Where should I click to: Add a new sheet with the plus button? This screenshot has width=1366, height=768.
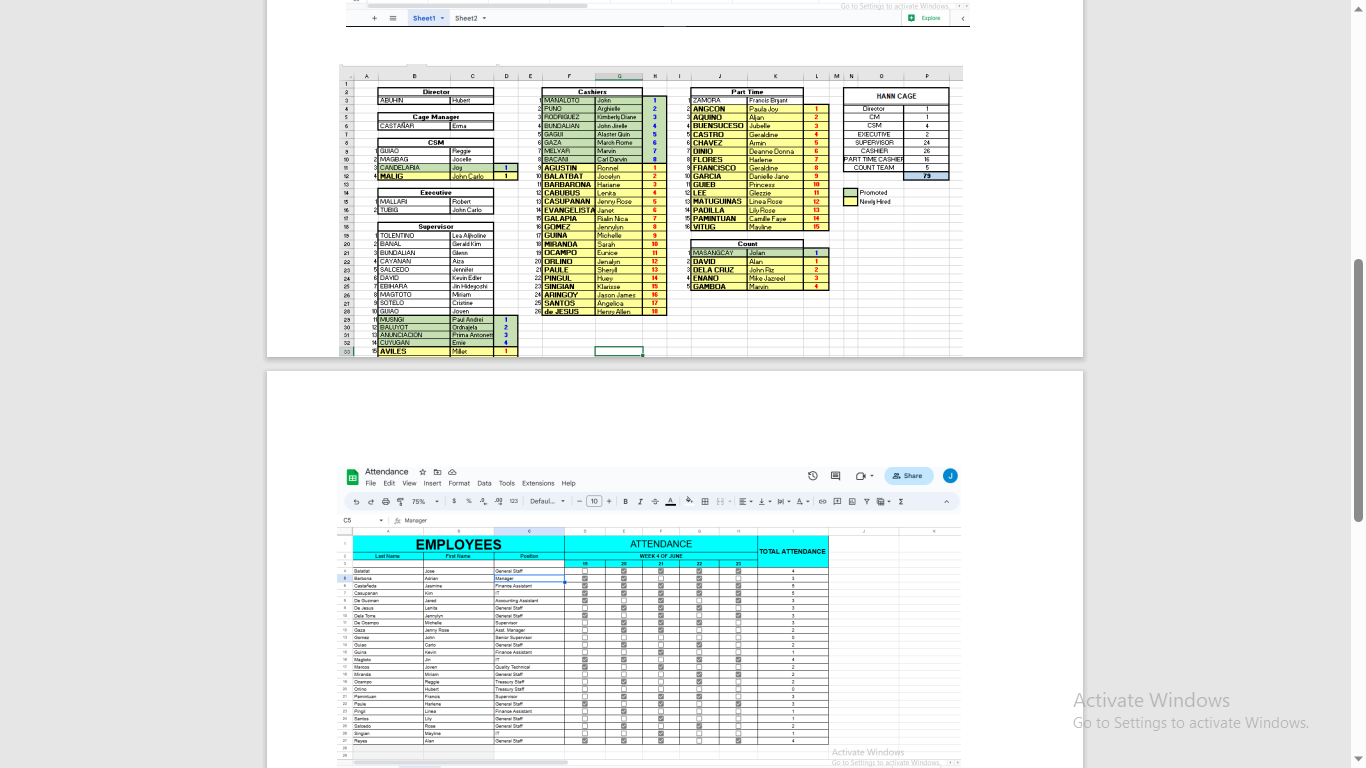pos(375,18)
